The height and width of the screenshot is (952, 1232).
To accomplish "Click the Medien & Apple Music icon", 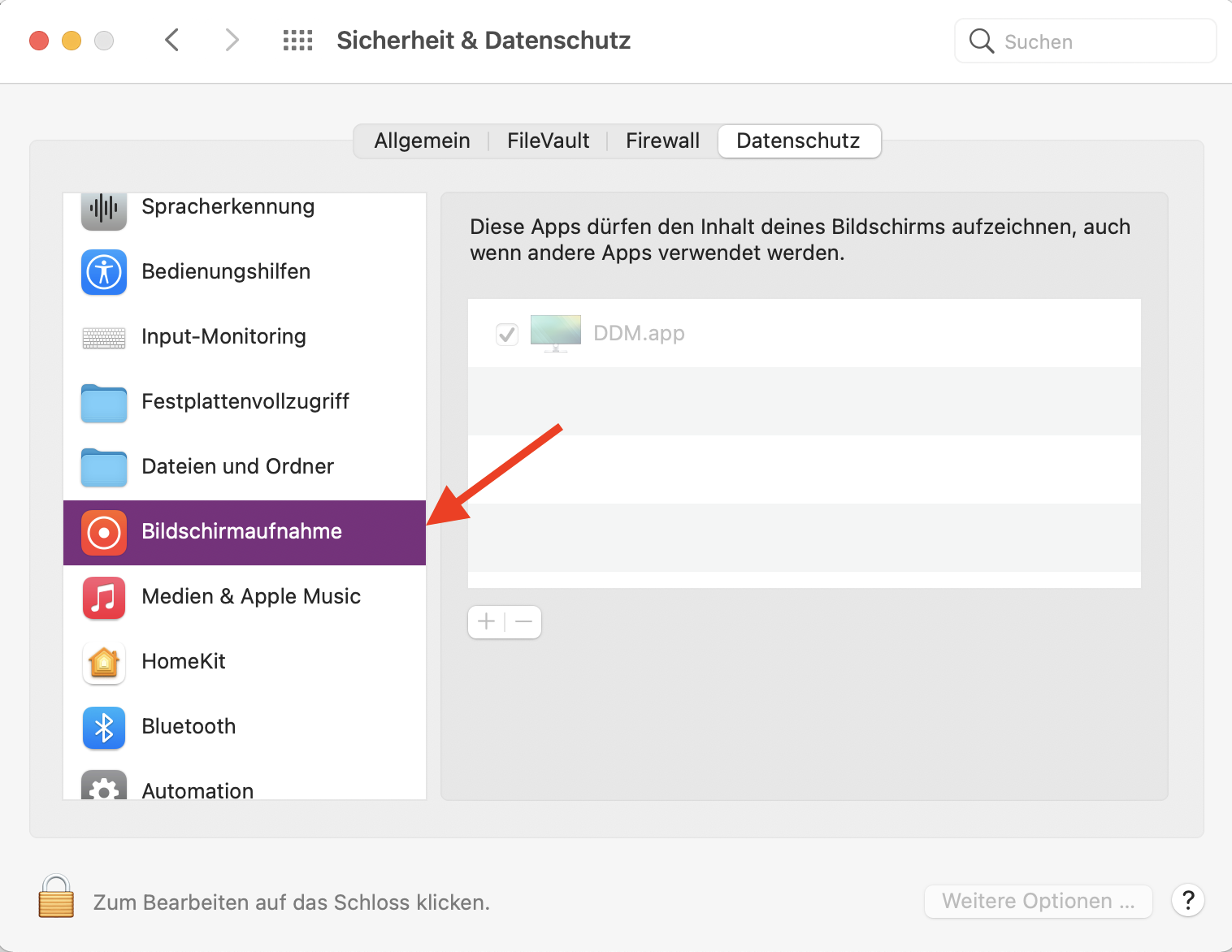I will coord(104,597).
